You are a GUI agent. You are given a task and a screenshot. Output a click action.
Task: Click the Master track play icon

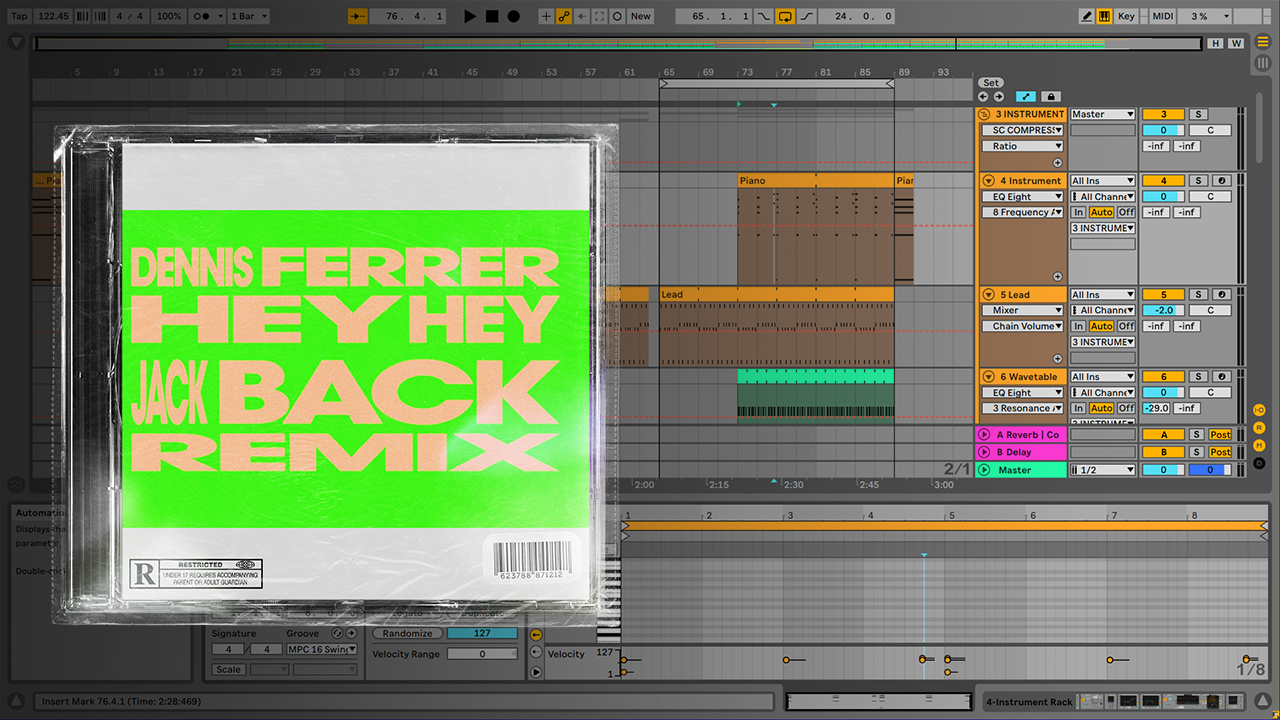pyautogui.click(x=984, y=470)
